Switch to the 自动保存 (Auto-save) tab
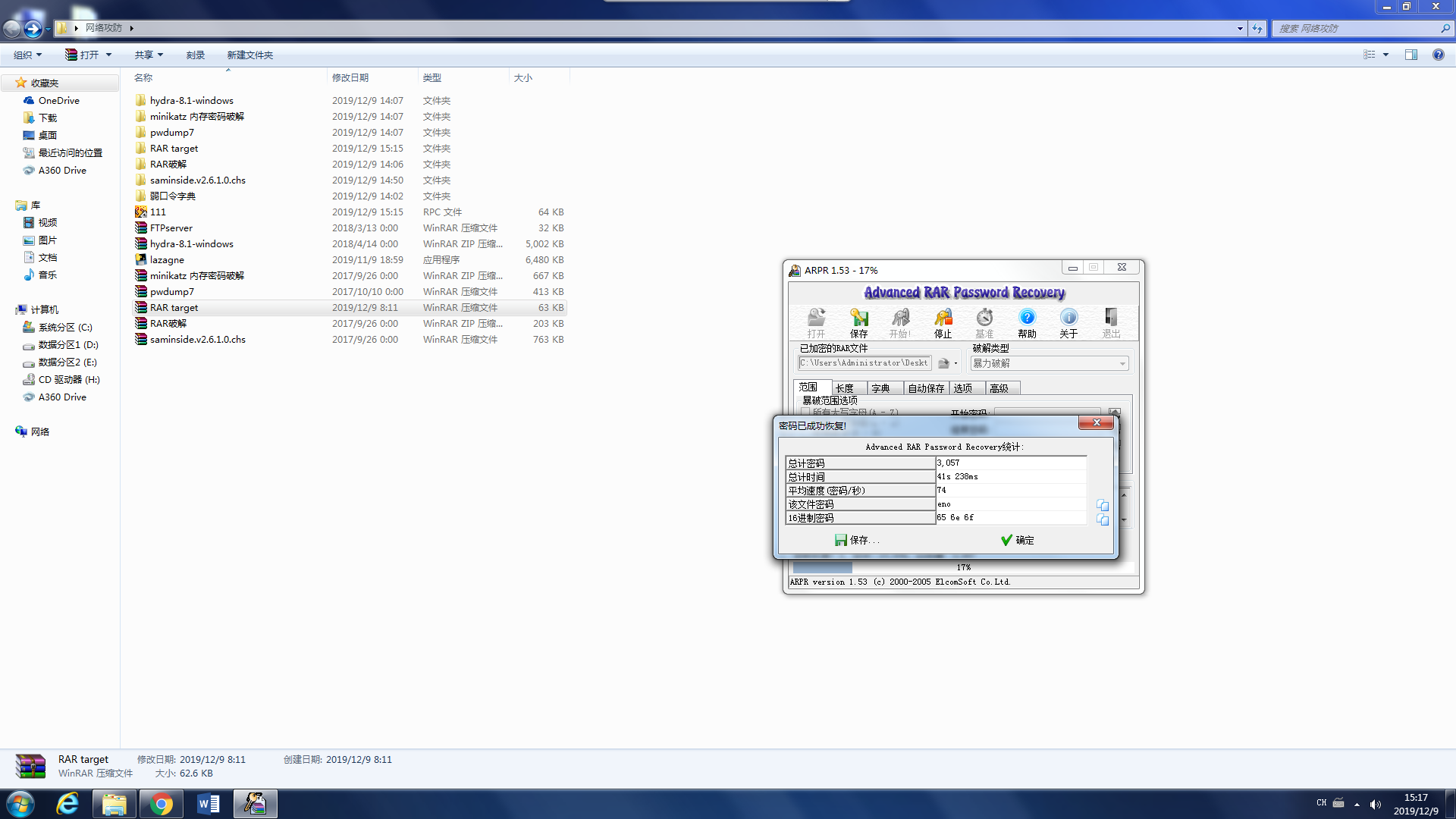Viewport: 1456px width, 819px height. pos(926,388)
